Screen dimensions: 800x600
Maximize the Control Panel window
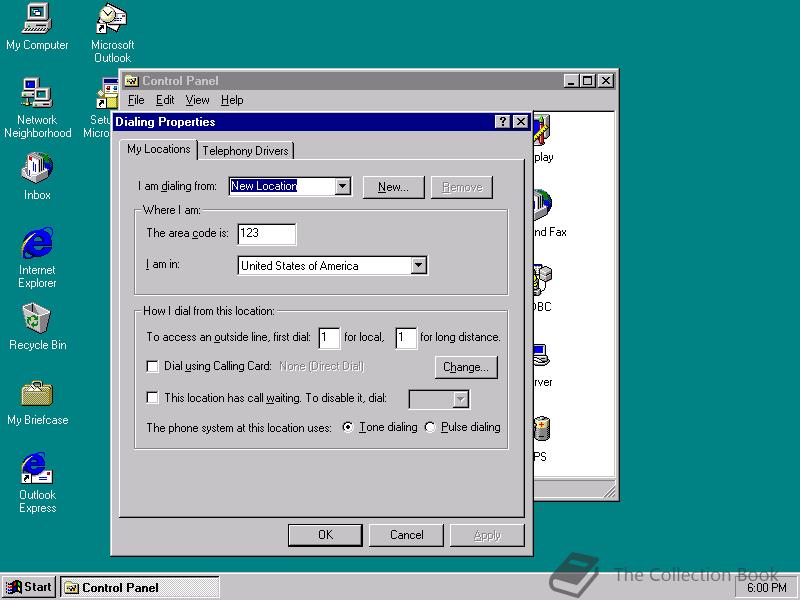coord(588,81)
